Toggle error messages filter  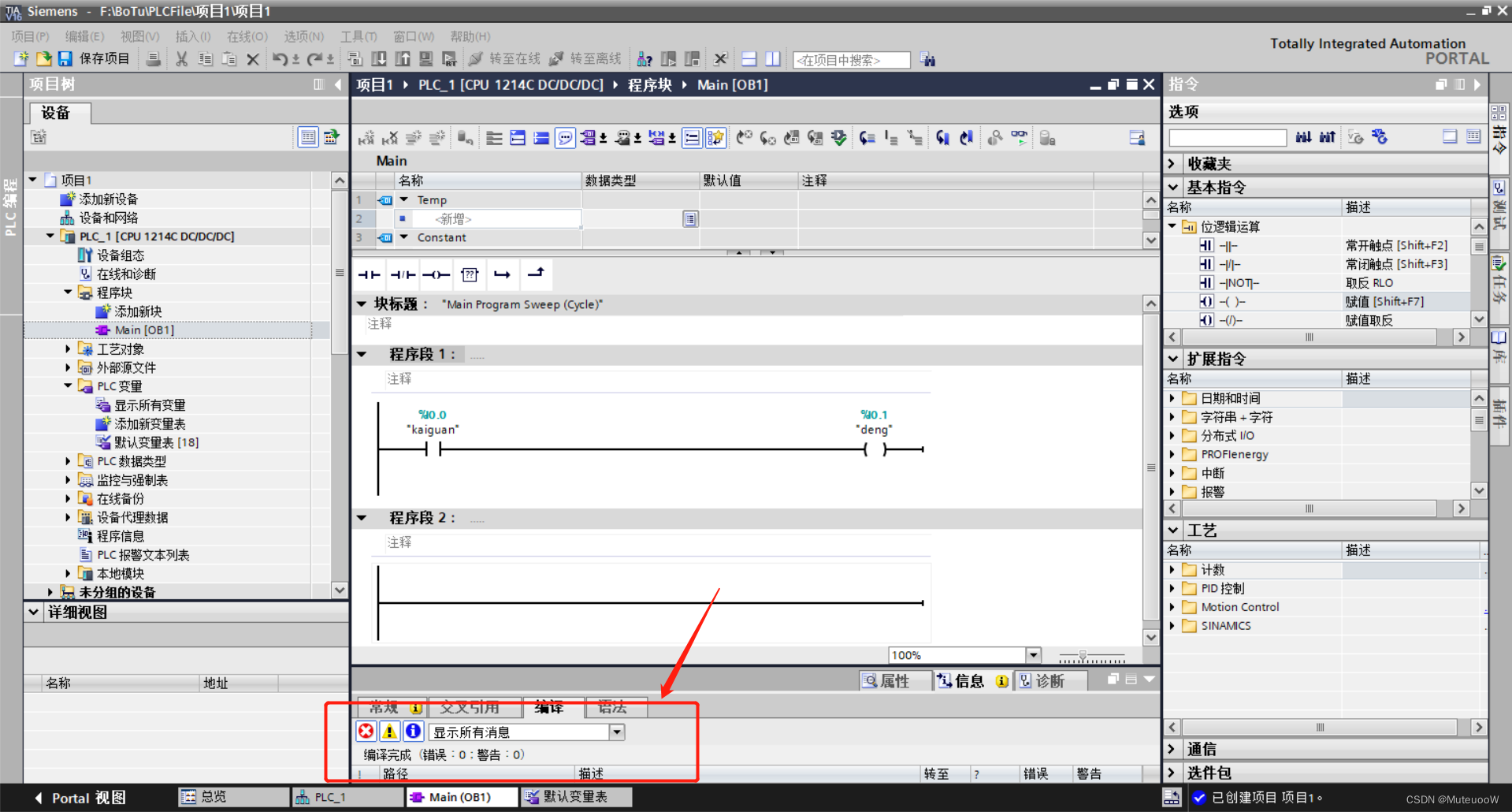pyautogui.click(x=366, y=732)
